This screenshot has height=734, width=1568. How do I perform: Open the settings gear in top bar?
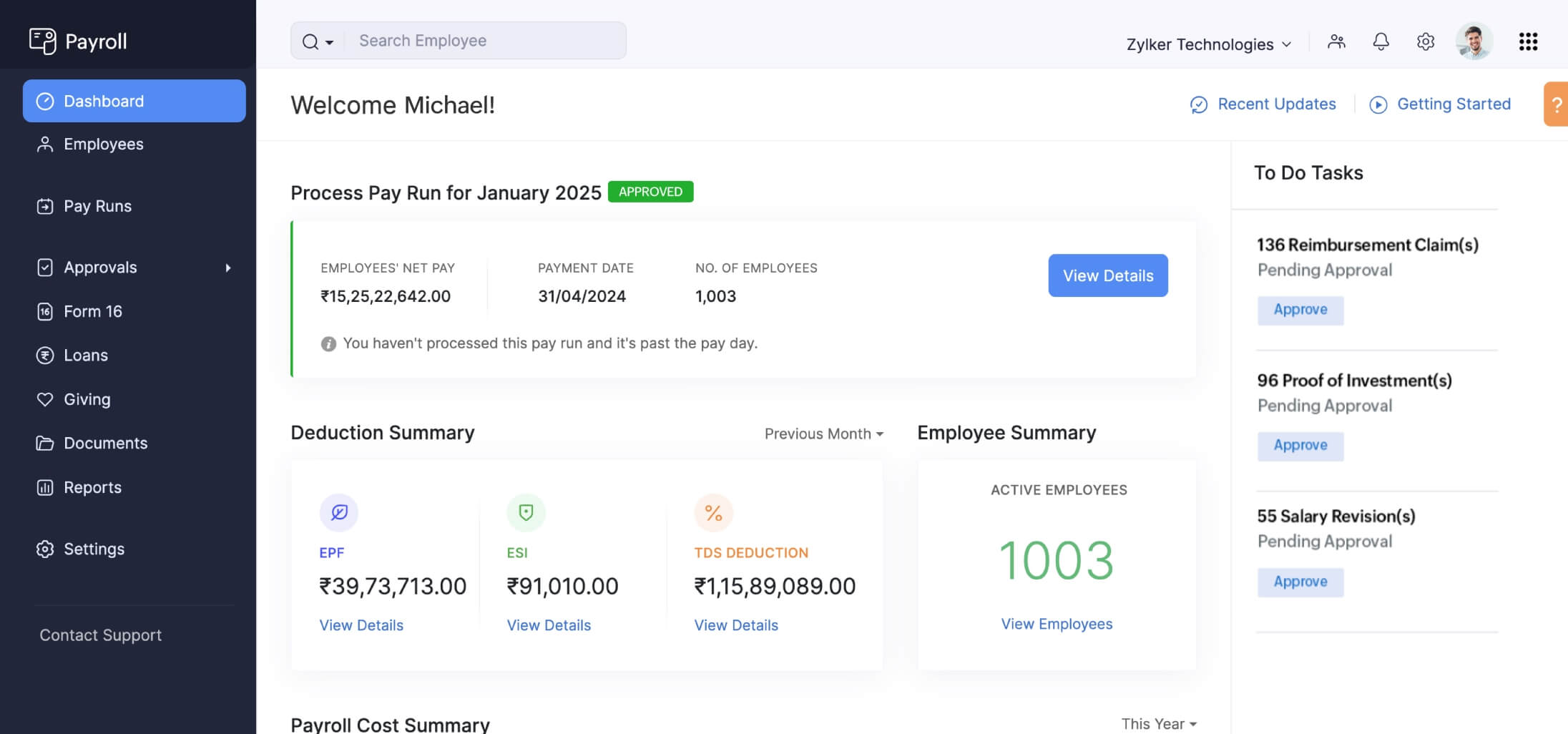pyautogui.click(x=1425, y=41)
